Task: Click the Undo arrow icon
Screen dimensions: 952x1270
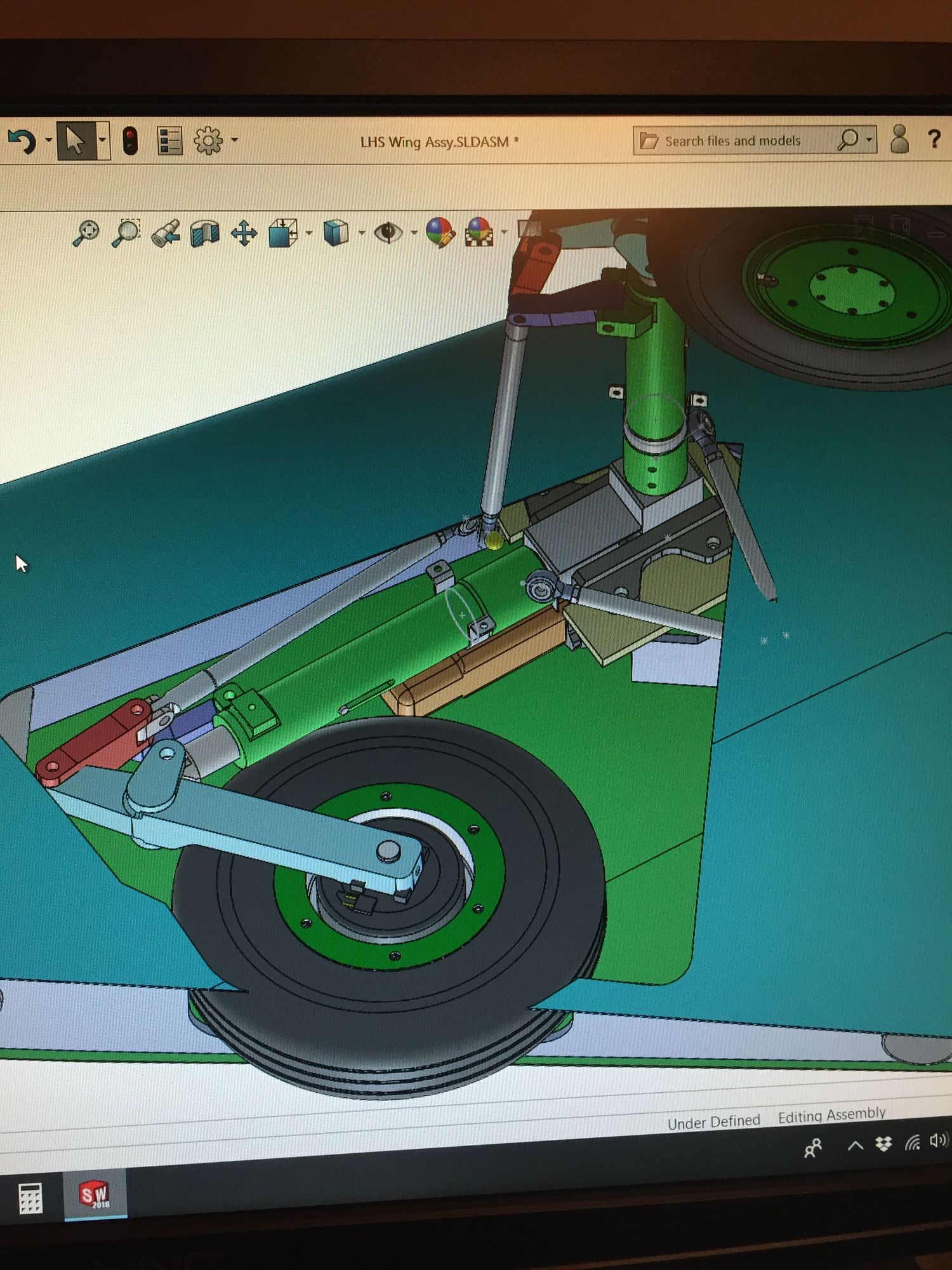Action: tap(21, 140)
